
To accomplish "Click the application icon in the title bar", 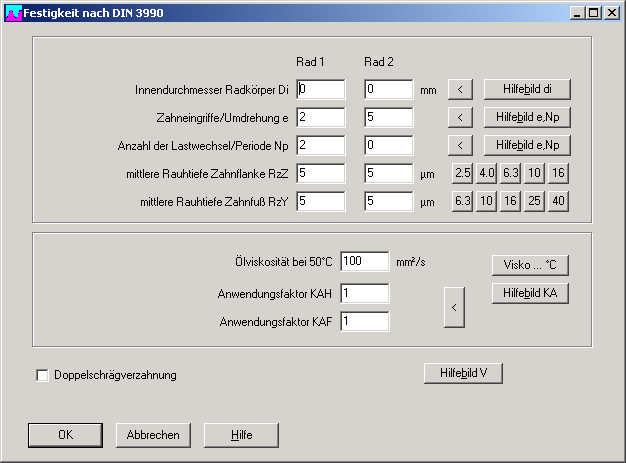I will (x=13, y=12).
